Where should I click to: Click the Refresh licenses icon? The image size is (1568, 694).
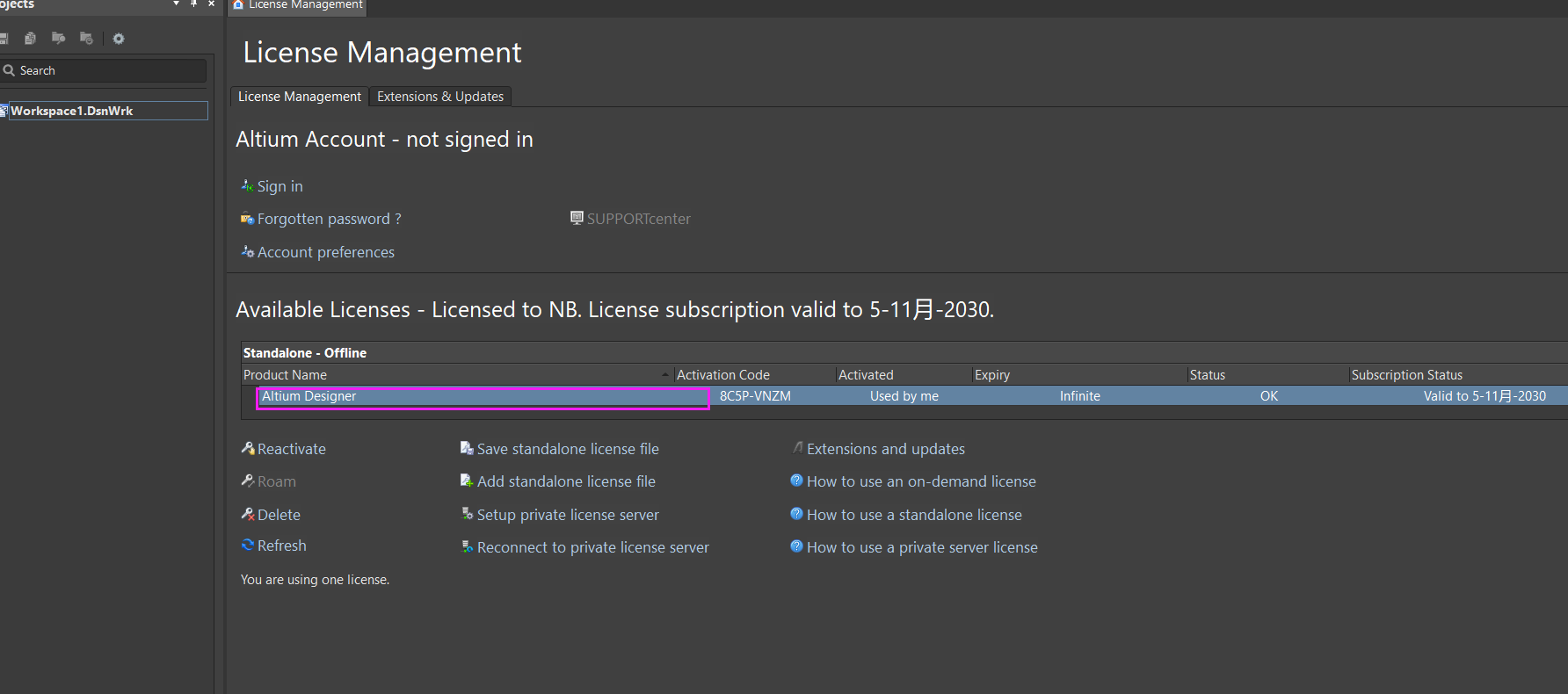tap(248, 546)
